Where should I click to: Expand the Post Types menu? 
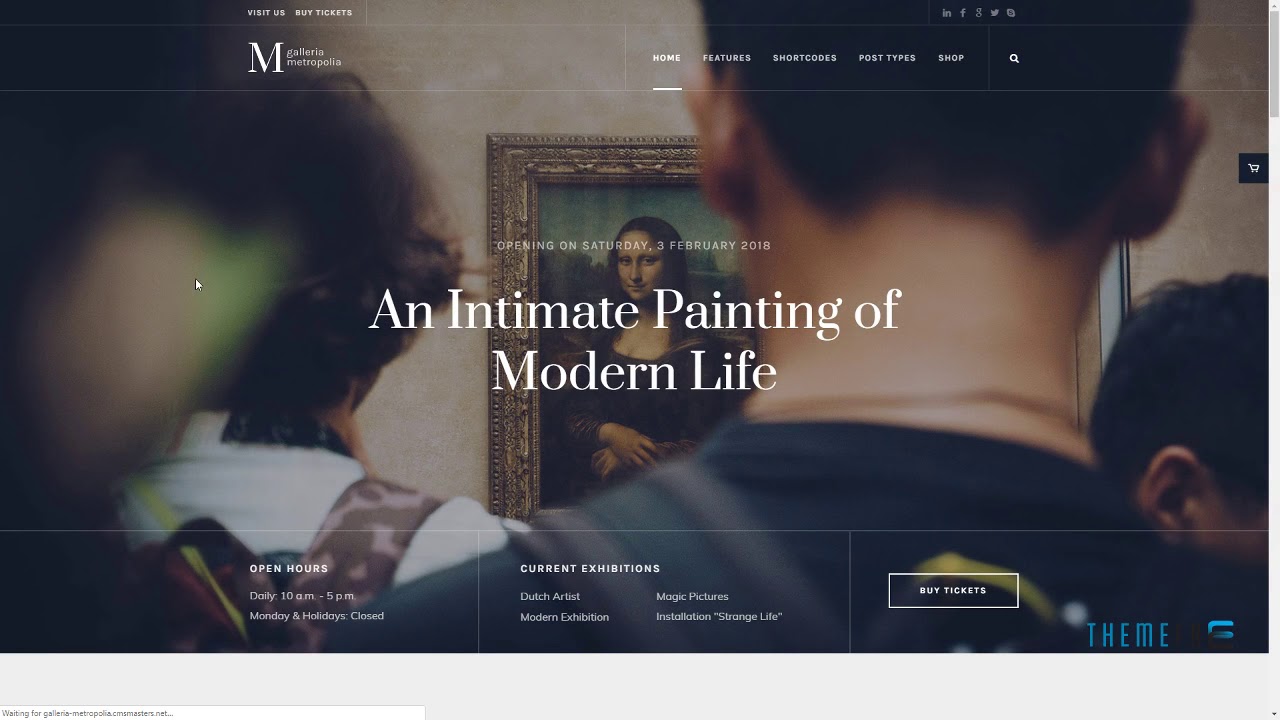(887, 58)
